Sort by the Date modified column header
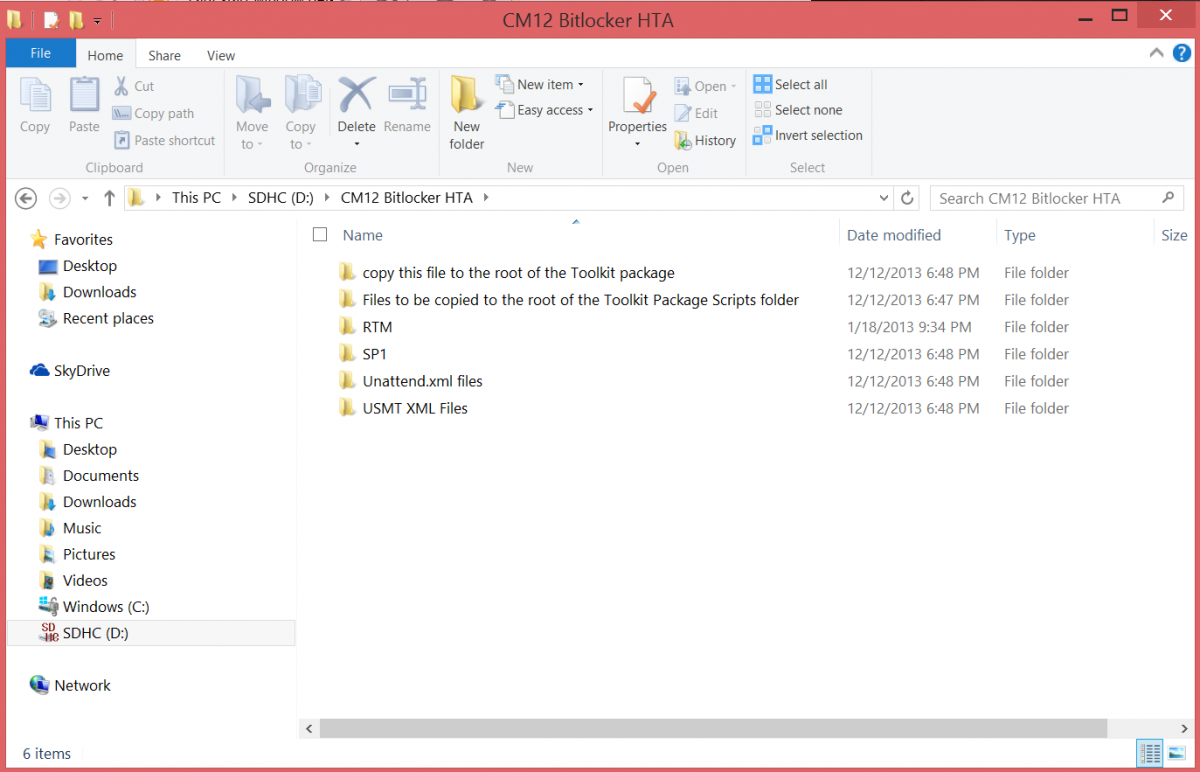Screen dimensions: 1200x772 click(x=894, y=235)
